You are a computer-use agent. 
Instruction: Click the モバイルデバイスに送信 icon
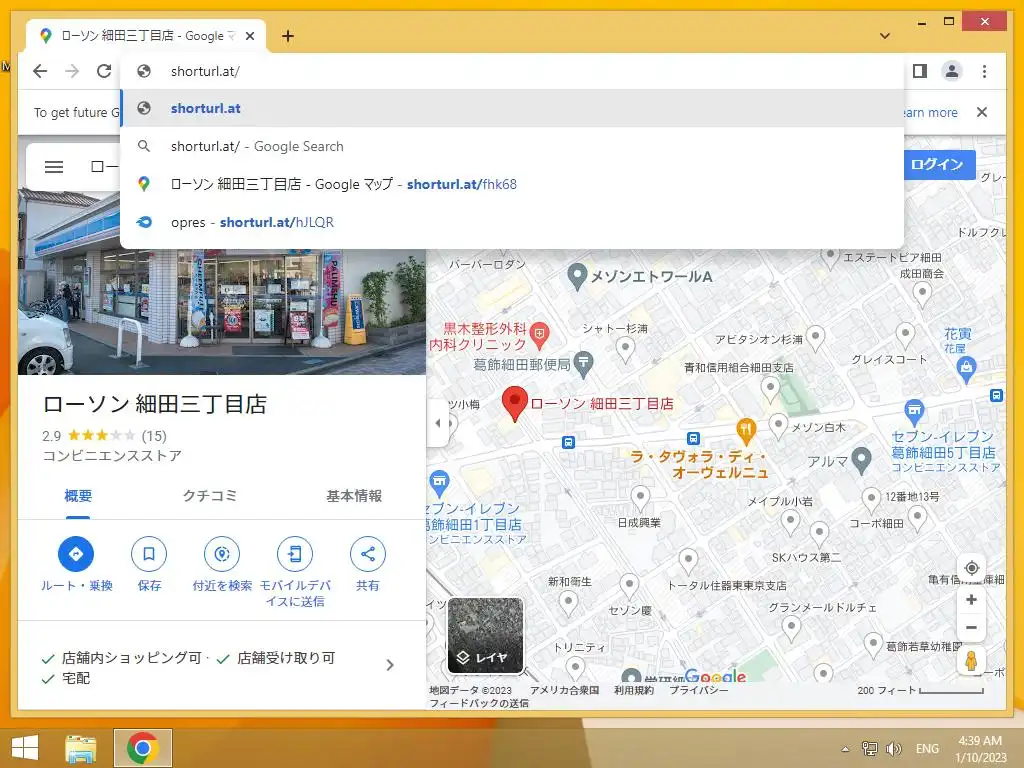(295, 554)
